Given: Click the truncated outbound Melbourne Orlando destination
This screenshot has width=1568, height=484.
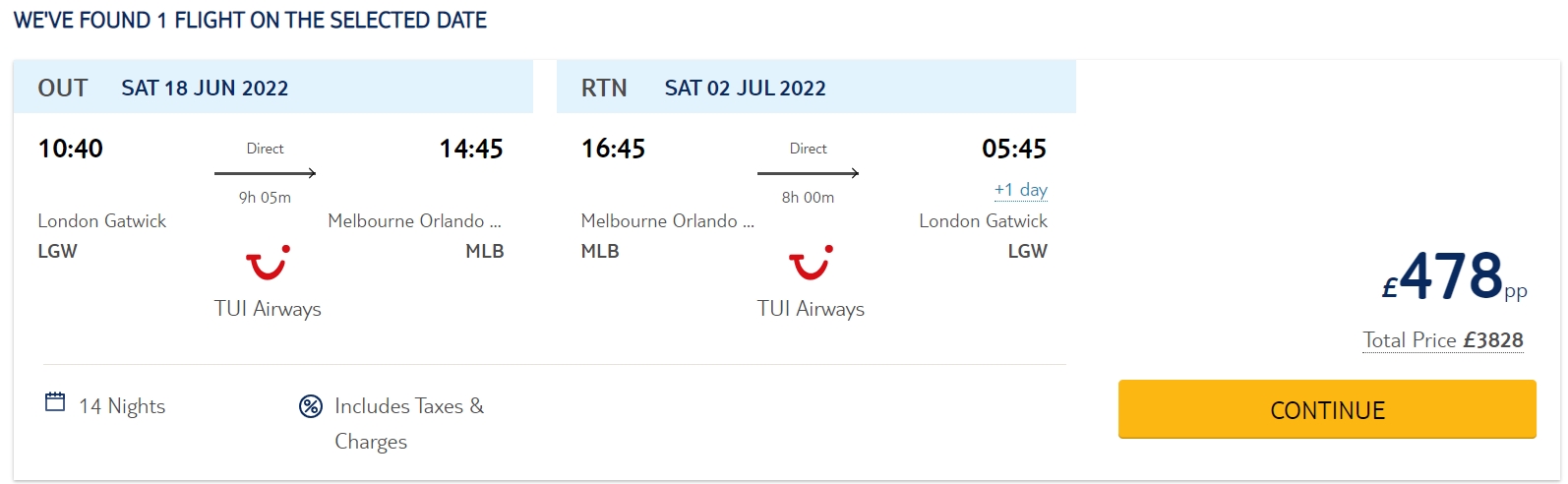Looking at the screenshot, I should (x=414, y=221).
